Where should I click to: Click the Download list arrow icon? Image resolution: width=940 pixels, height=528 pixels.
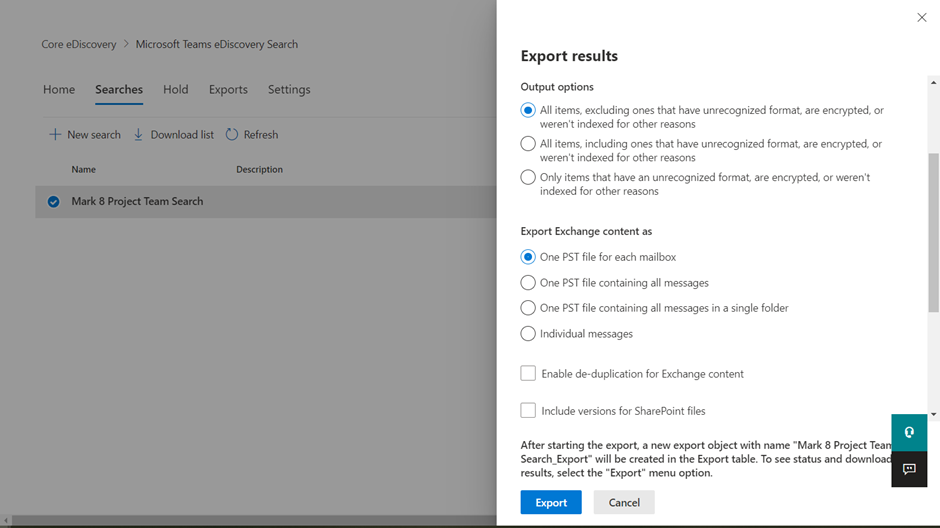138,134
